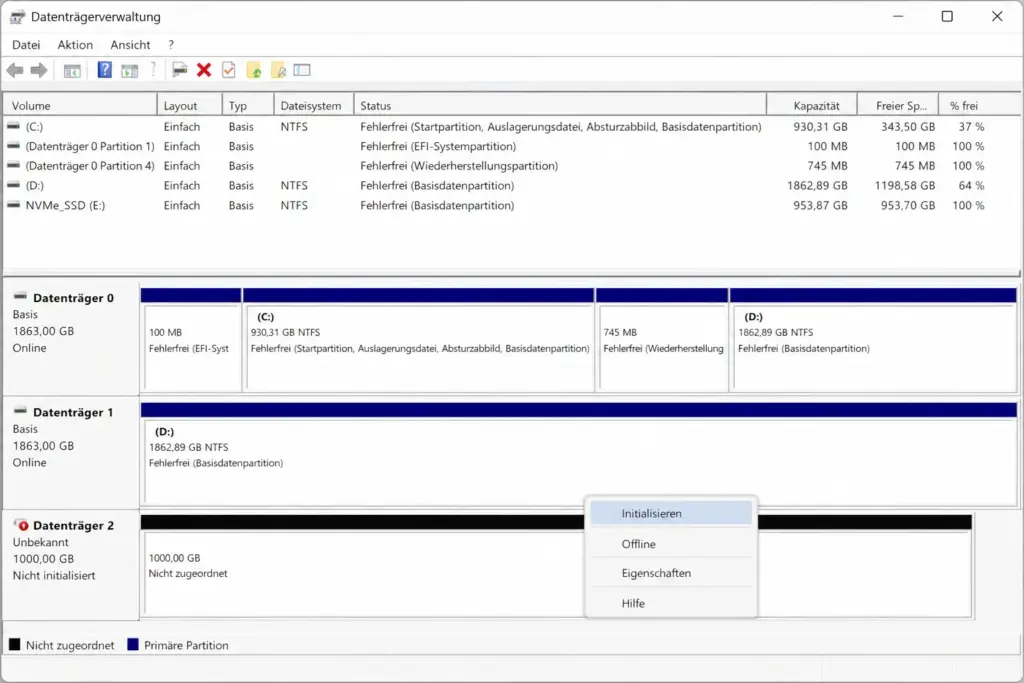Click the rescan disks toolbar icon
Image resolution: width=1024 pixels, height=683 pixels.
click(x=276, y=69)
